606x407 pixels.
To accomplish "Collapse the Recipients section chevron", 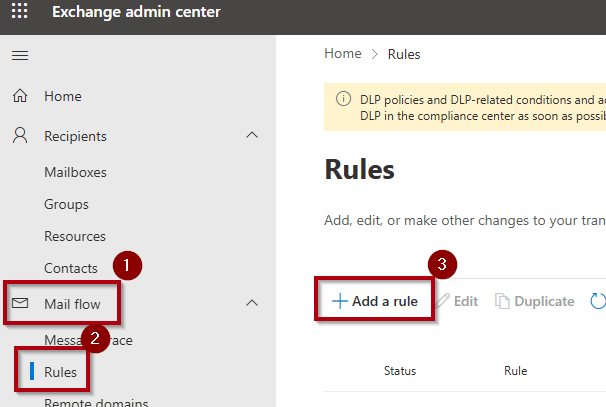I will pyautogui.click(x=252, y=135).
